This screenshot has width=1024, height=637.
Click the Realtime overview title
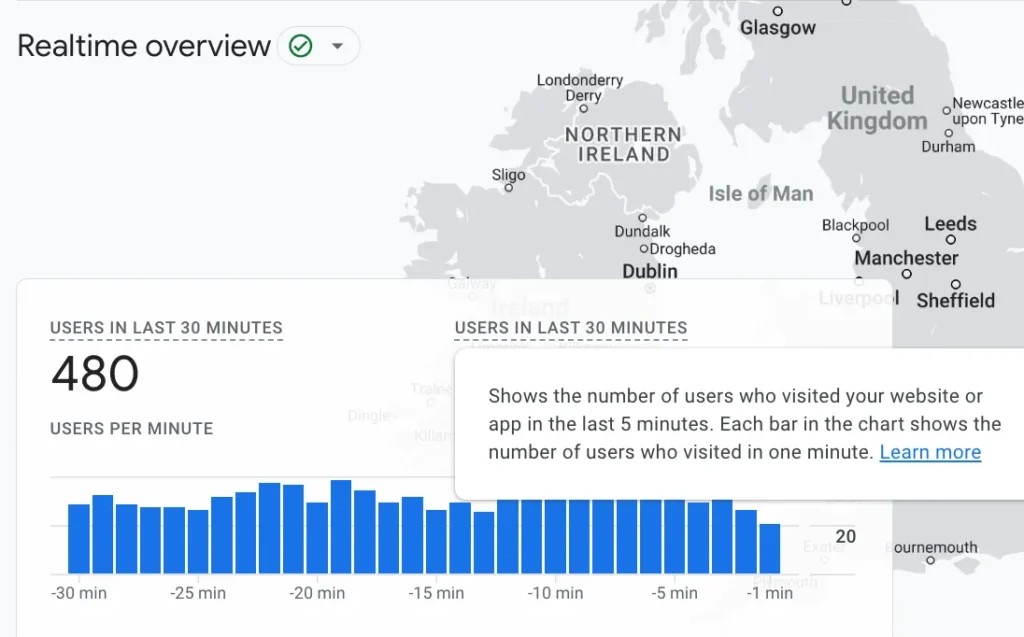pos(144,46)
